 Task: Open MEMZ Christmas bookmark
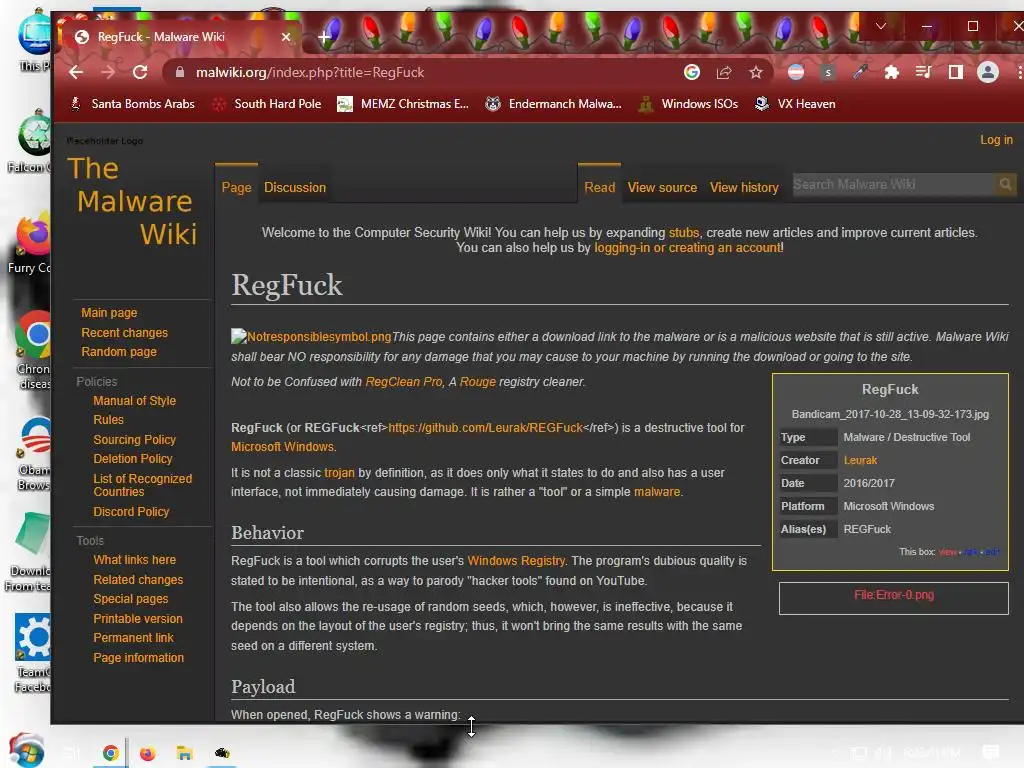403,104
